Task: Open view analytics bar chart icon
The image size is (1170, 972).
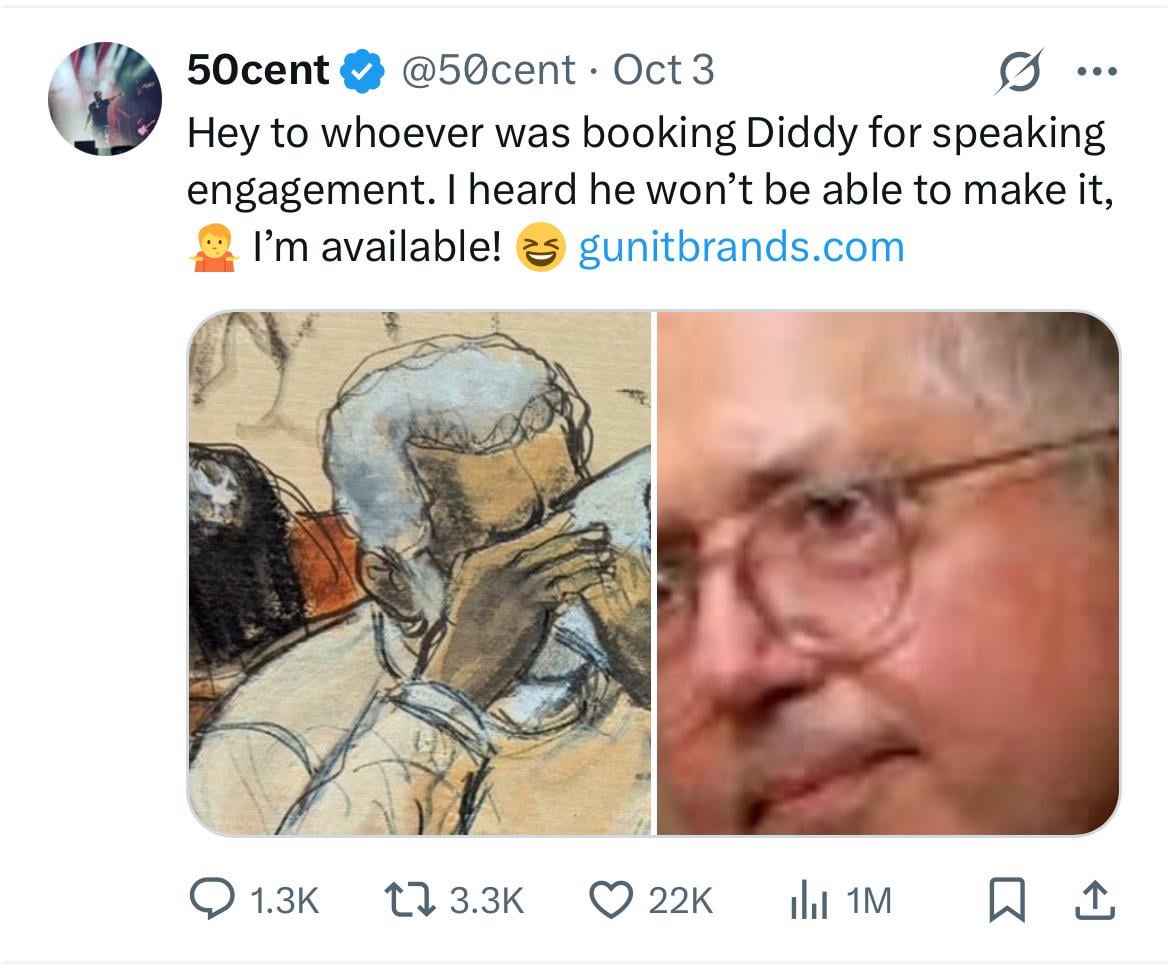Action: [807, 902]
